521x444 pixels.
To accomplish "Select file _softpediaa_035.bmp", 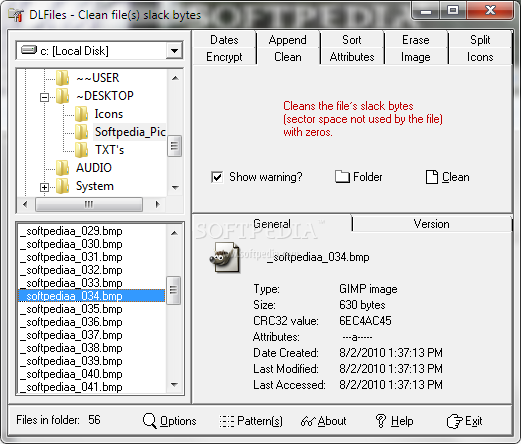I will point(92,309).
